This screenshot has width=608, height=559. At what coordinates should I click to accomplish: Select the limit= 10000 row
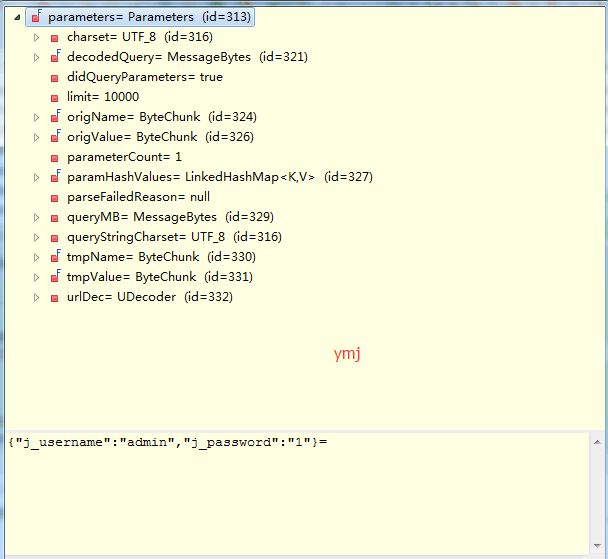point(103,97)
